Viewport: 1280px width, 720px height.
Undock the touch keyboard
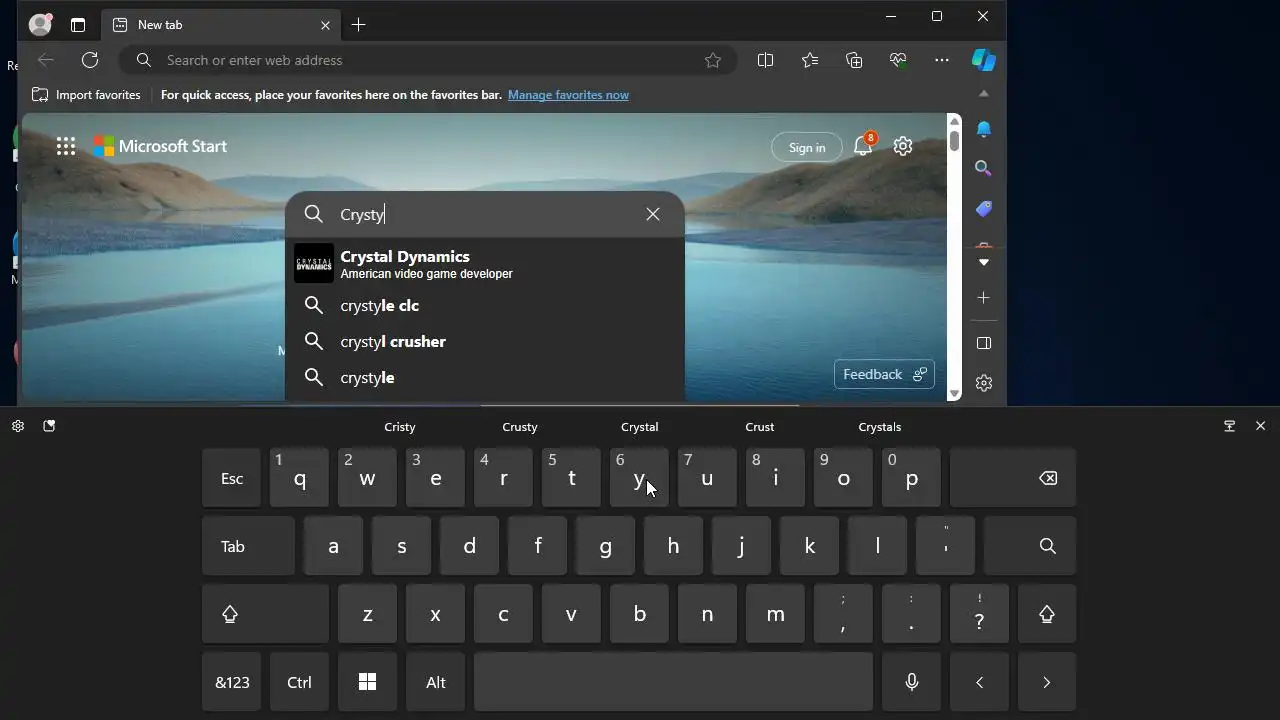pos(1230,426)
